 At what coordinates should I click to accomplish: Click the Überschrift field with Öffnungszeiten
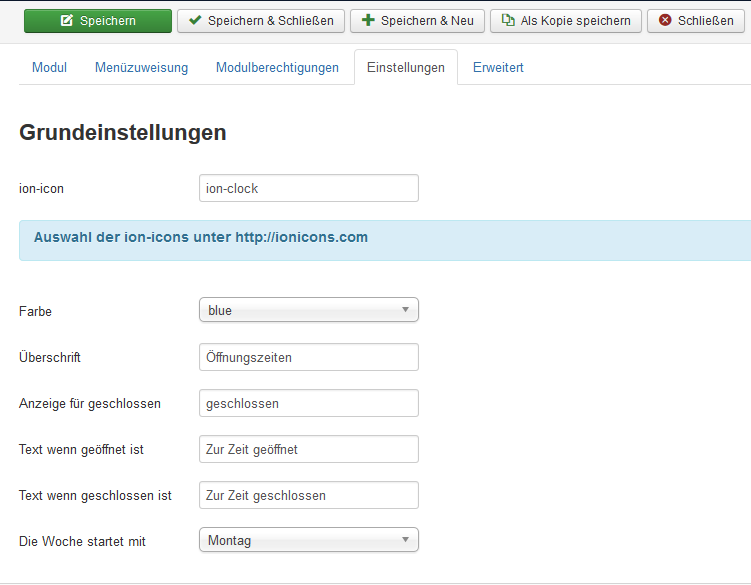coord(309,357)
